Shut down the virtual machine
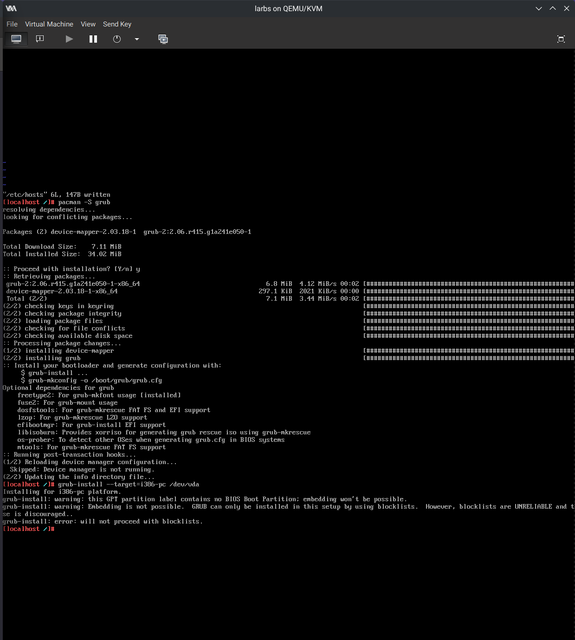The image size is (575, 640). click(117, 39)
